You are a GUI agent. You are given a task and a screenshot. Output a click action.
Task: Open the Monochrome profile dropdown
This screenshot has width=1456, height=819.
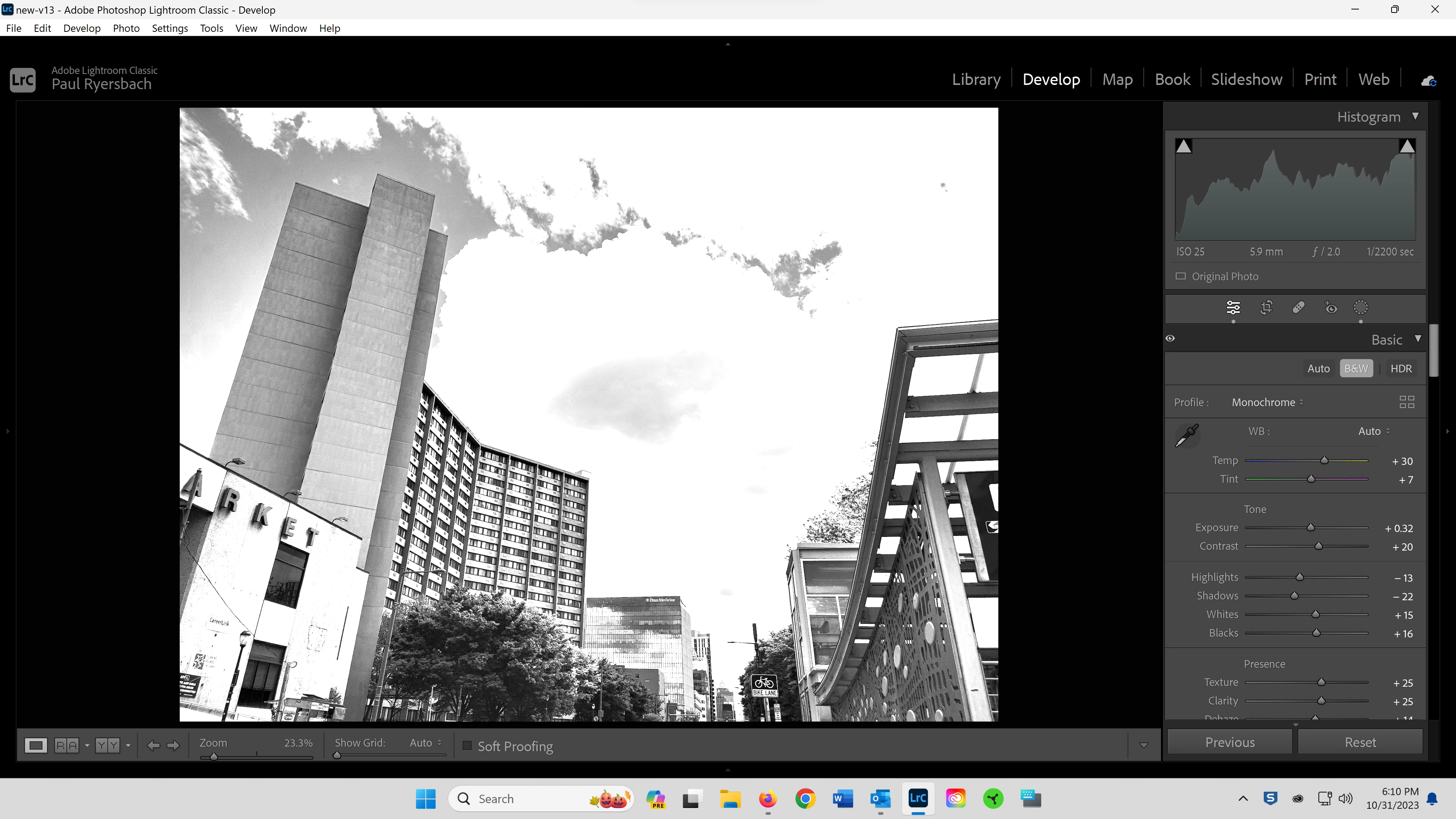tap(1267, 402)
